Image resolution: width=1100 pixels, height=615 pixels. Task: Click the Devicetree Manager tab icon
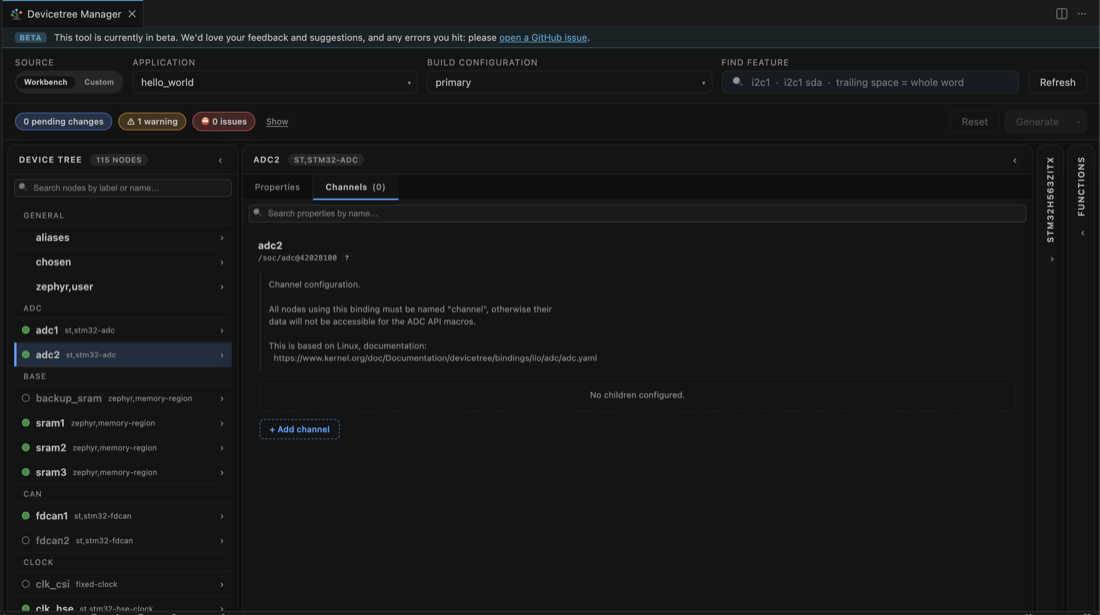[x=16, y=14]
